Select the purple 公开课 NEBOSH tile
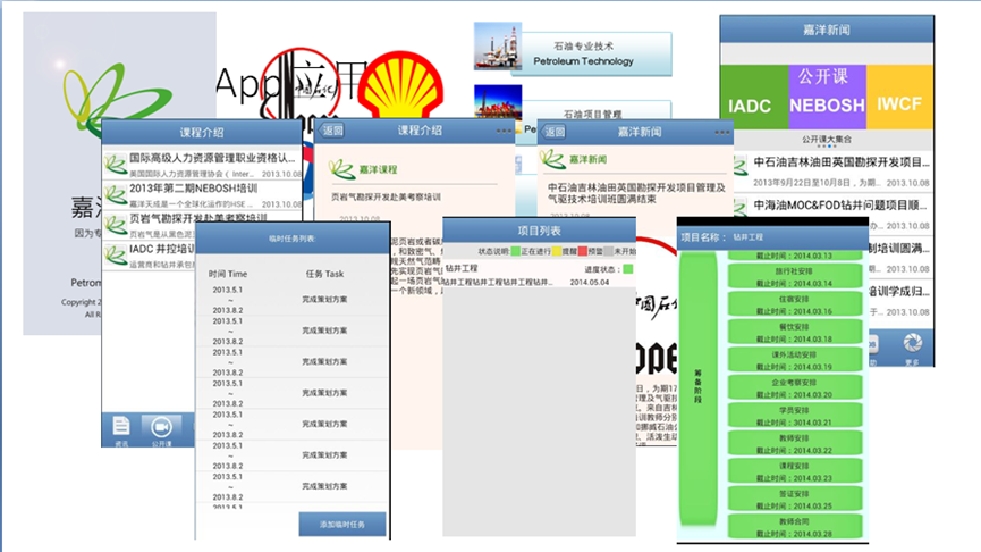 [x=826, y=97]
